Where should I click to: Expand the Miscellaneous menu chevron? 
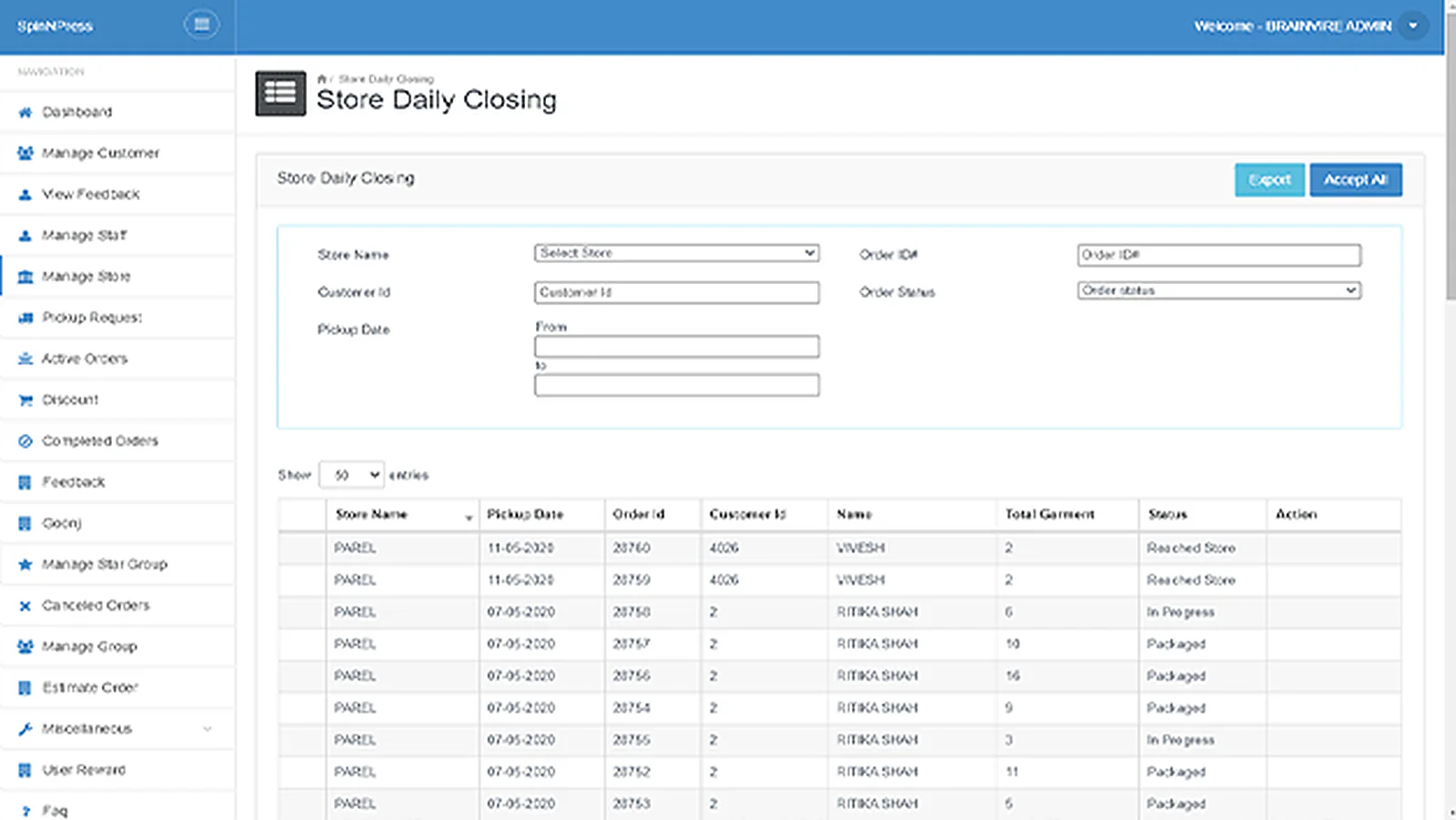tap(207, 729)
